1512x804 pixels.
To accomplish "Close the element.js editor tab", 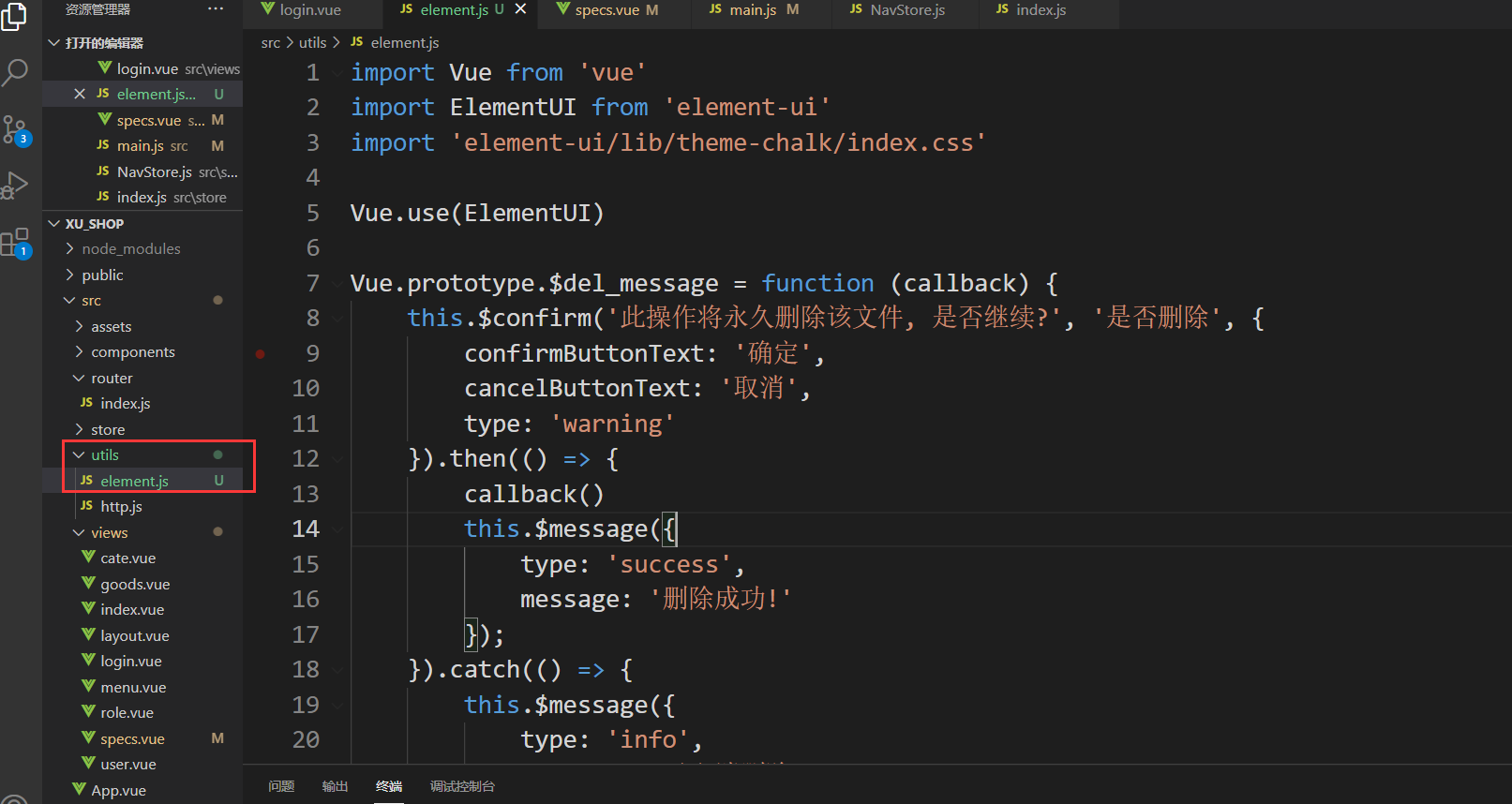I will 520,9.
